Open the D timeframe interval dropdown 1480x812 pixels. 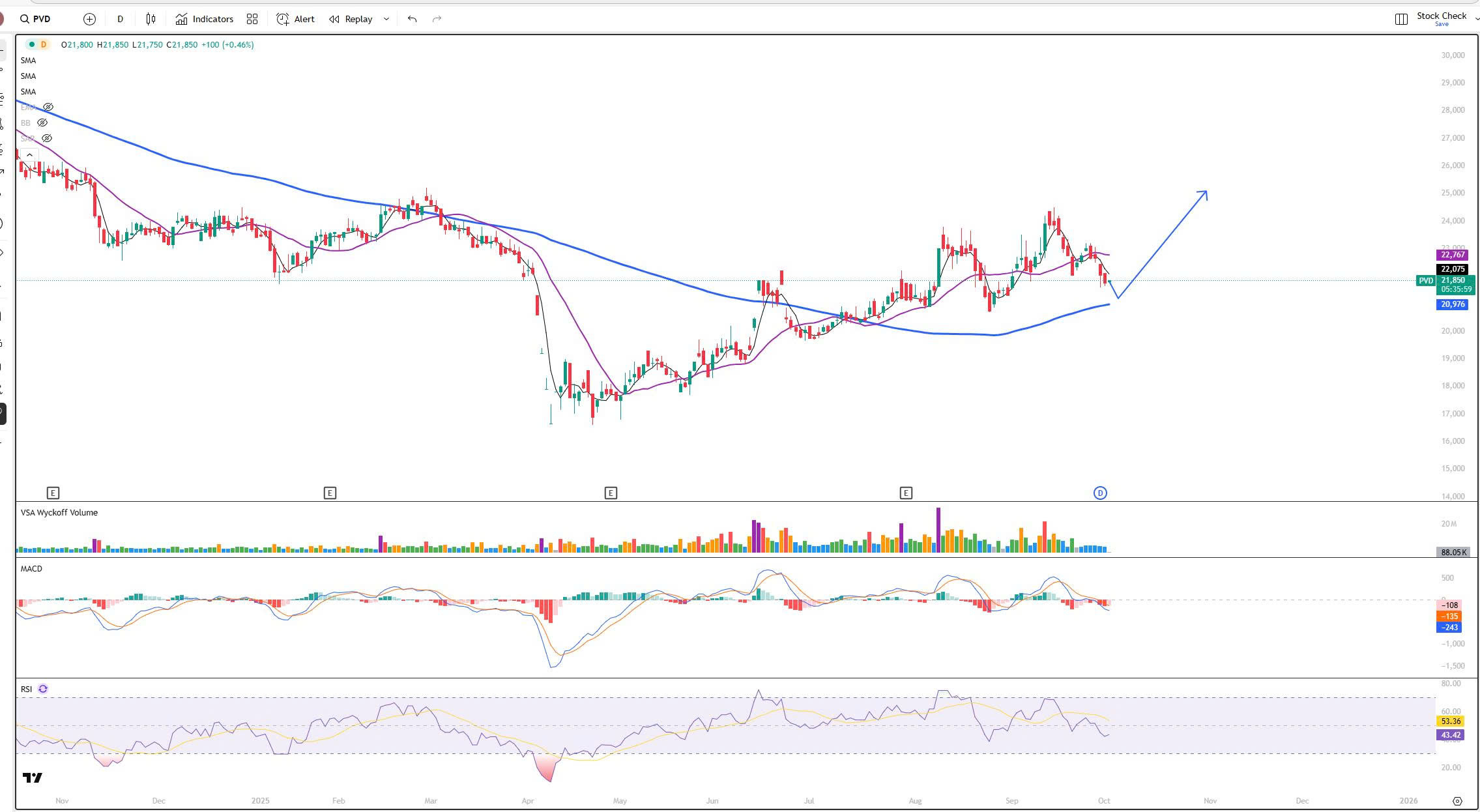coord(120,20)
